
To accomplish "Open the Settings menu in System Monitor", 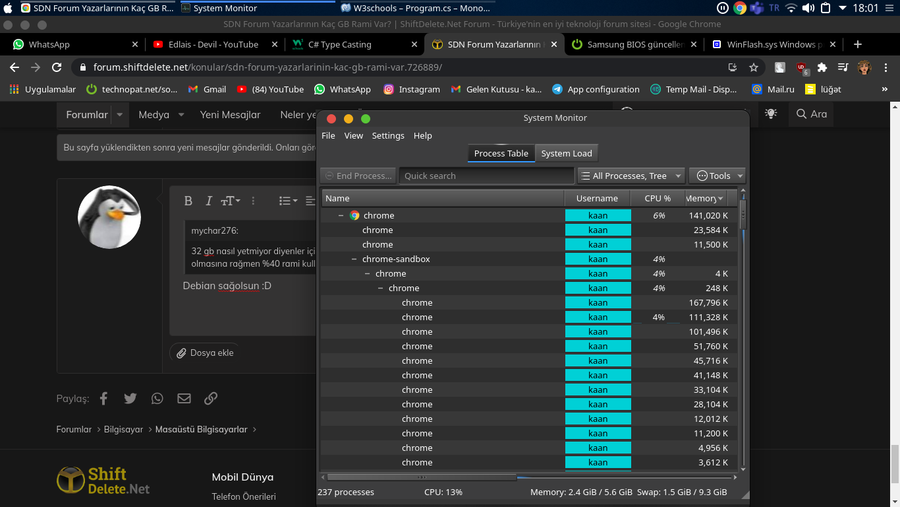I will tap(387, 136).
